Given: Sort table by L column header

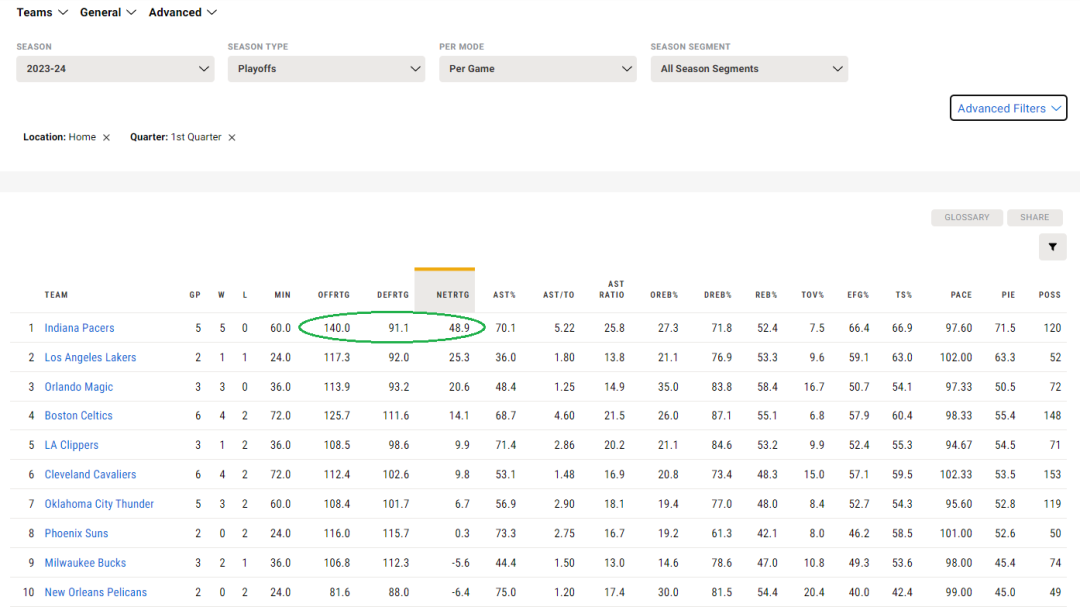Looking at the screenshot, I should coord(245,295).
